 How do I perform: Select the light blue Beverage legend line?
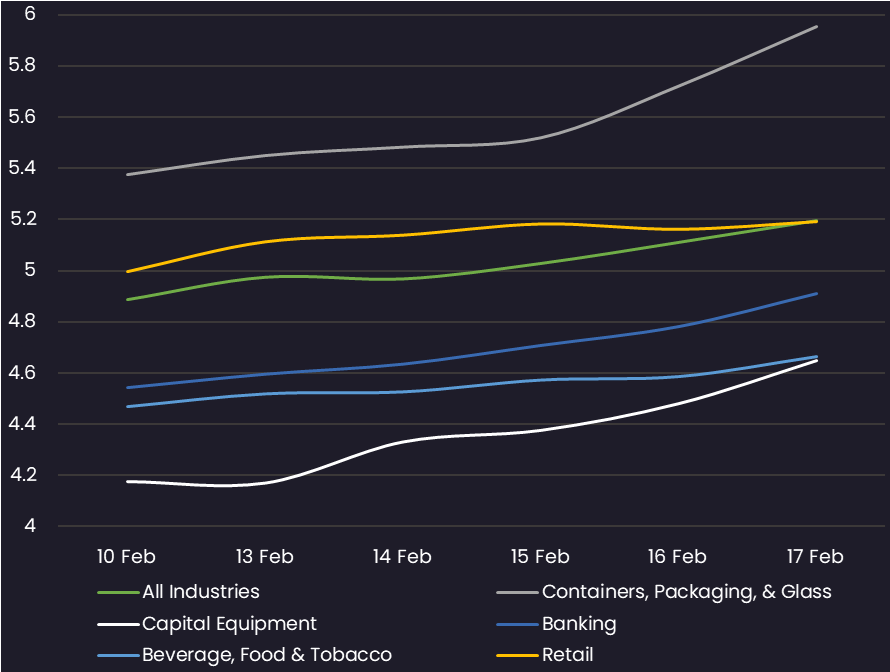(119, 656)
